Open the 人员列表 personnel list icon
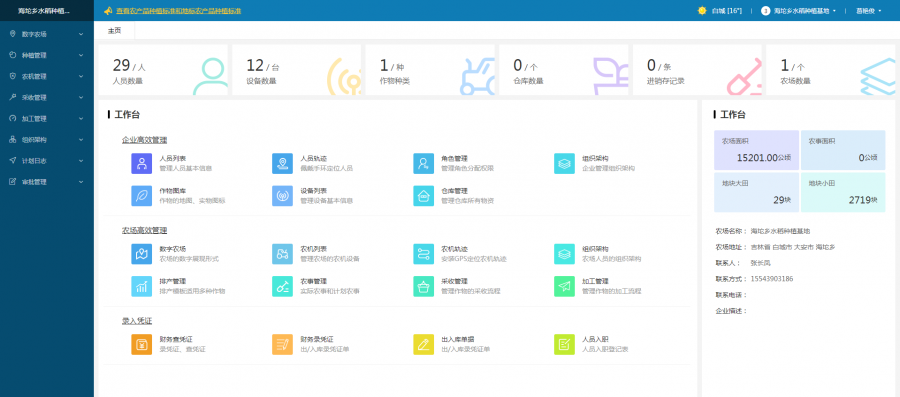 pyautogui.click(x=141, y=164)
